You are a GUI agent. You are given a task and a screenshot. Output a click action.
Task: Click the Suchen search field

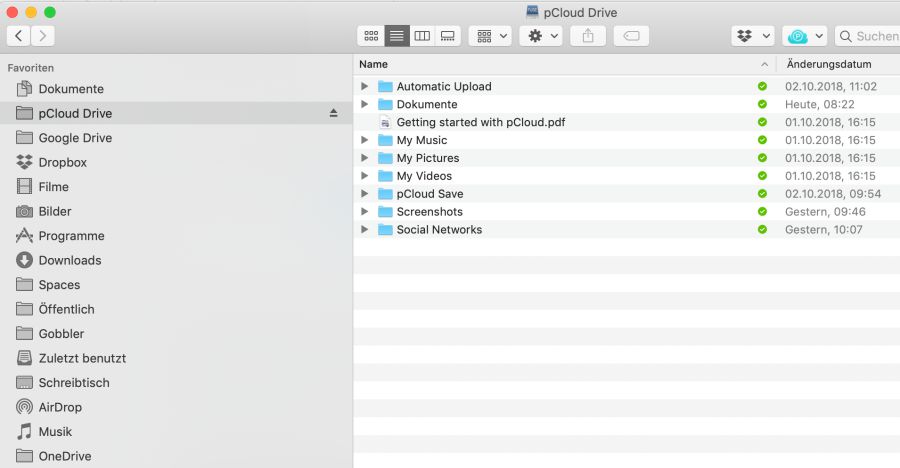click(x=868, y=36)
